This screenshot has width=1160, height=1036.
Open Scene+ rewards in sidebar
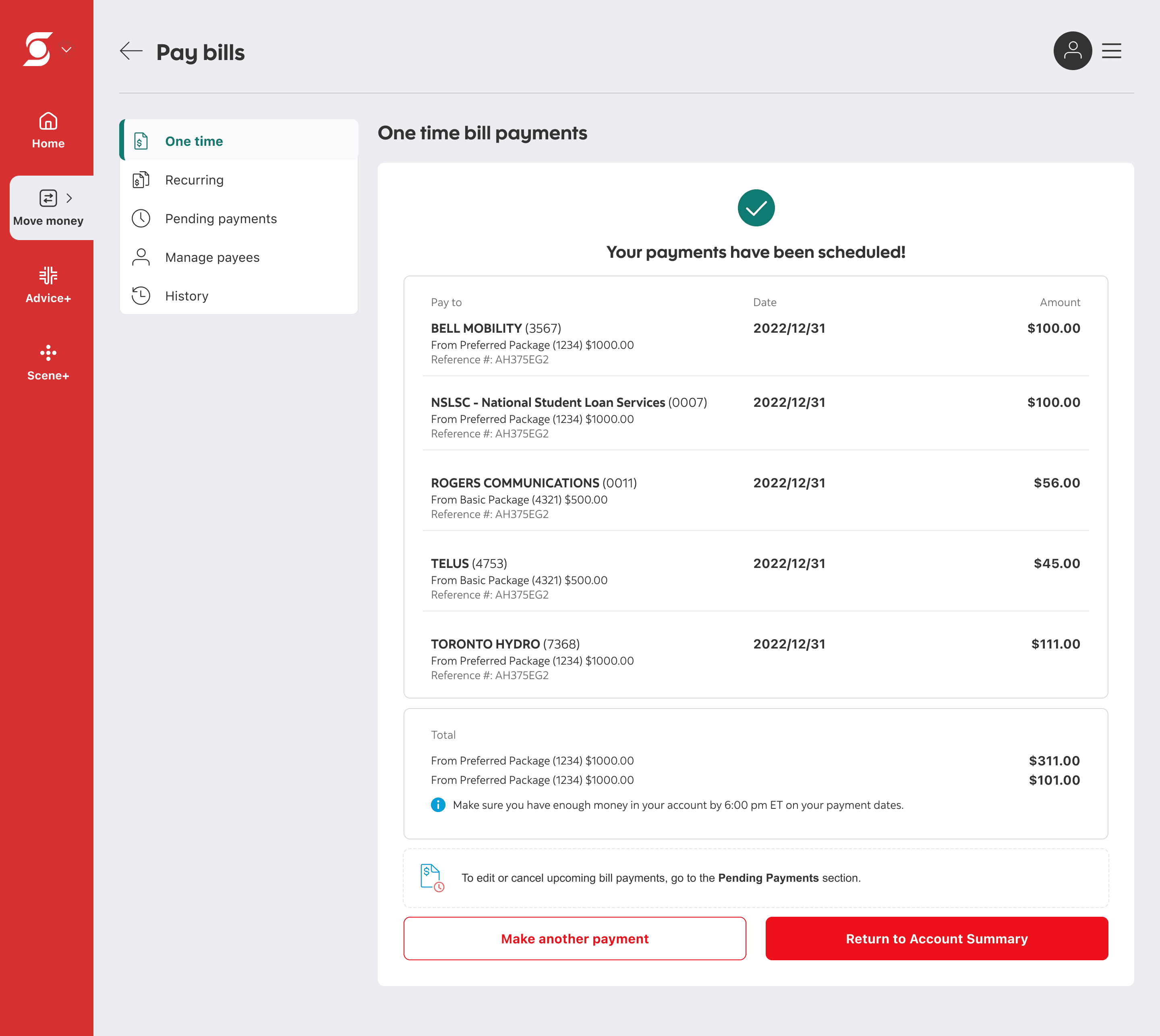click(48, 362)
